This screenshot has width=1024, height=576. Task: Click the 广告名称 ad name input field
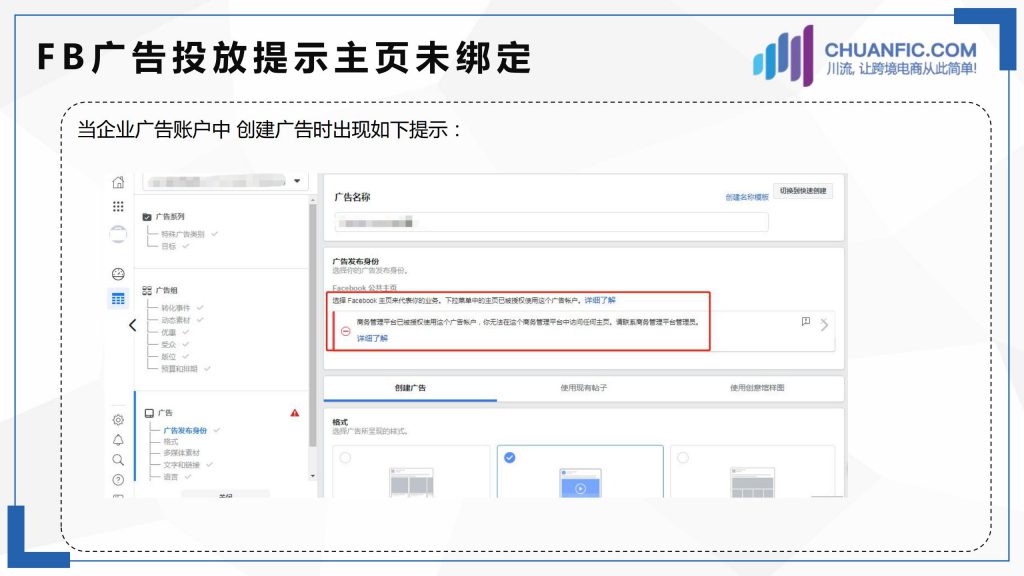551,222
